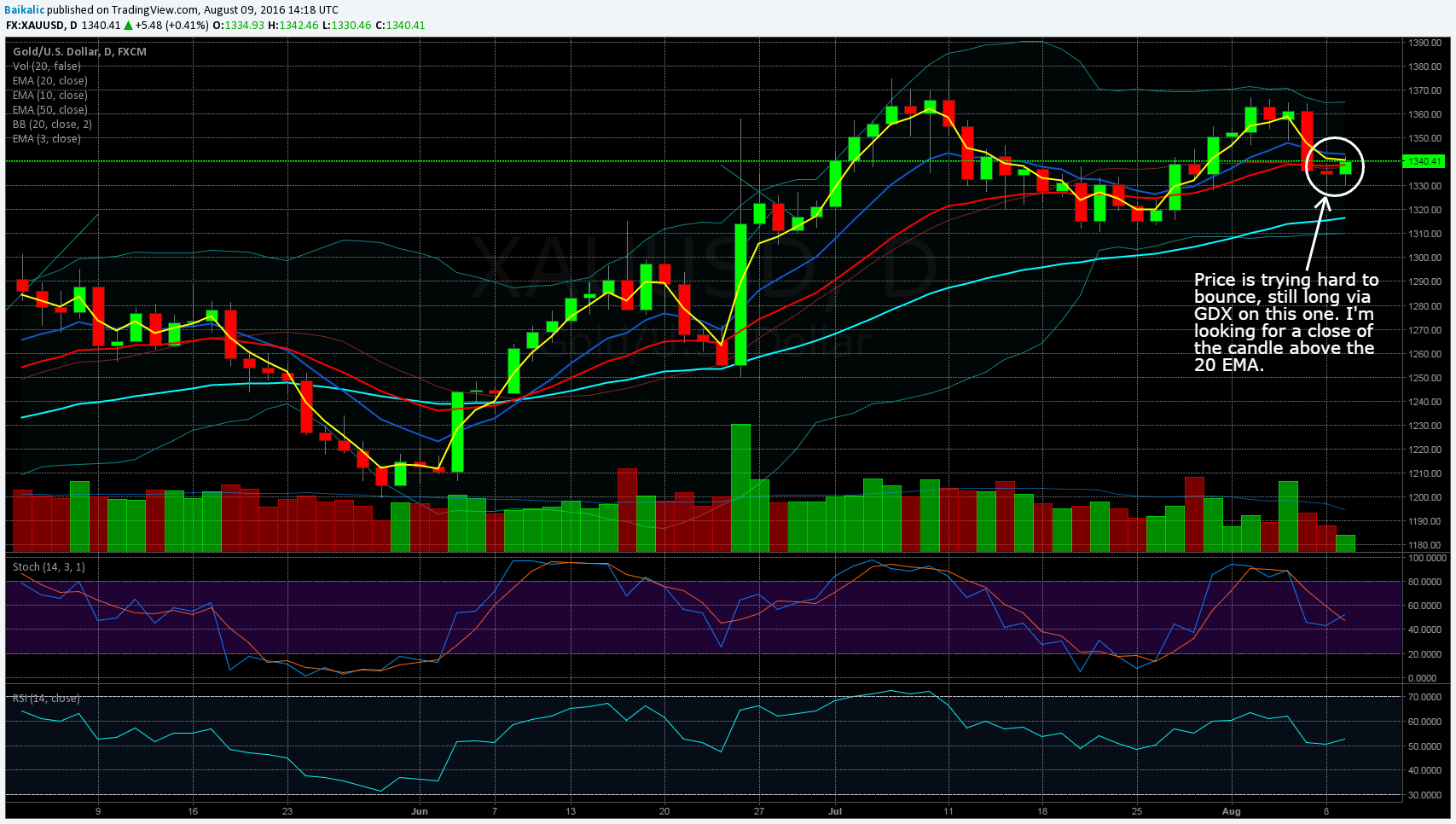Select the Vol (20, false) indicator label
Image resolution: width=1456 pixels, height=824 pixels.
(46, 67)
